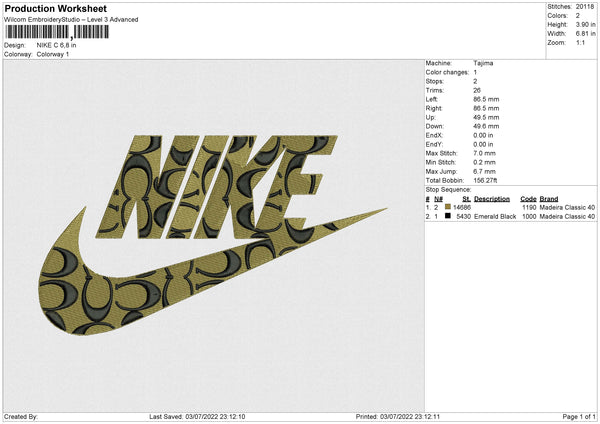Click the EndX value 0.00 in

tap(483, 135)
